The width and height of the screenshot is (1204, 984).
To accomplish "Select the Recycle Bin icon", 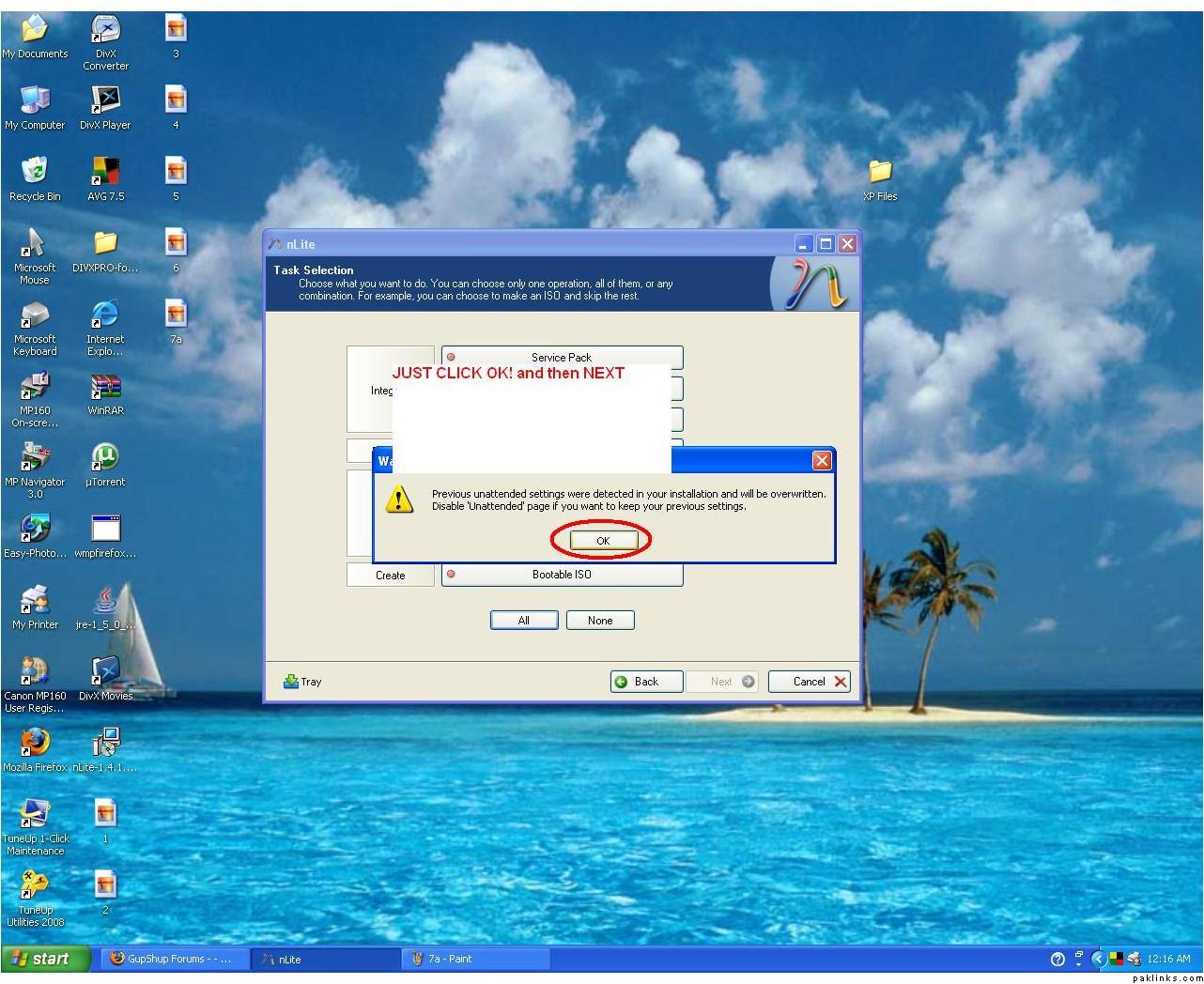I will [35, 172].
